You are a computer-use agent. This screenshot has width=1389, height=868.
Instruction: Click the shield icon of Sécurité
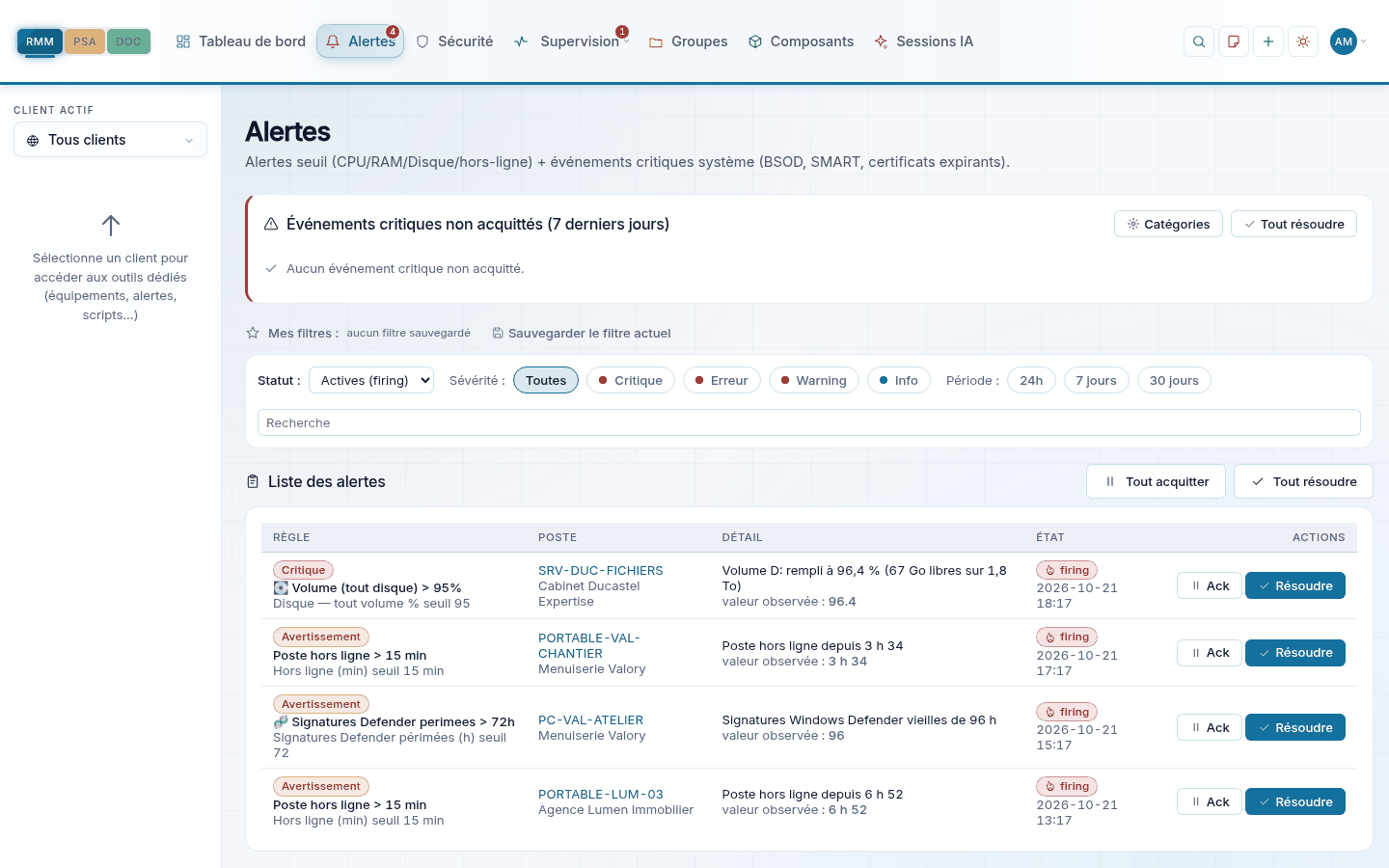(422, 41)
